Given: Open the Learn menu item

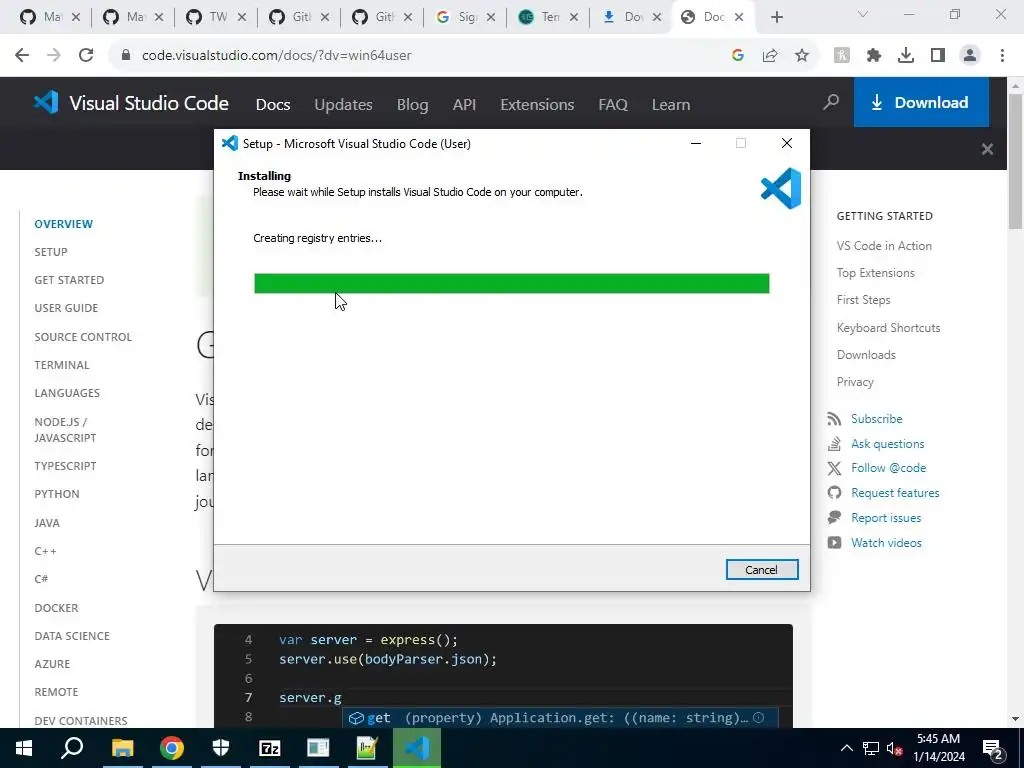Looking at the screenshot, I should [671, 104].
